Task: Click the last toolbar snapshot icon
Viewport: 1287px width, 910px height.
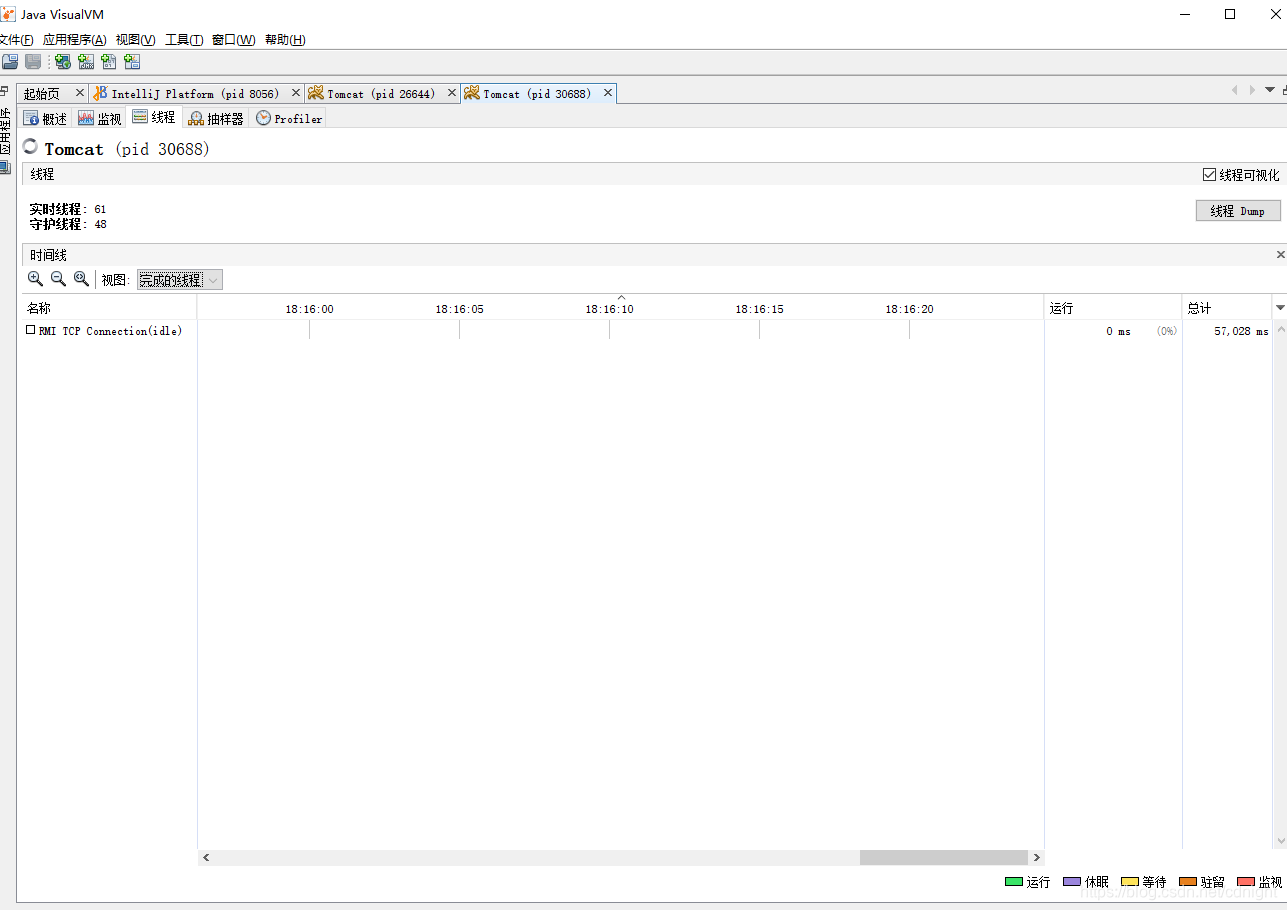Action: pos(132,62)
